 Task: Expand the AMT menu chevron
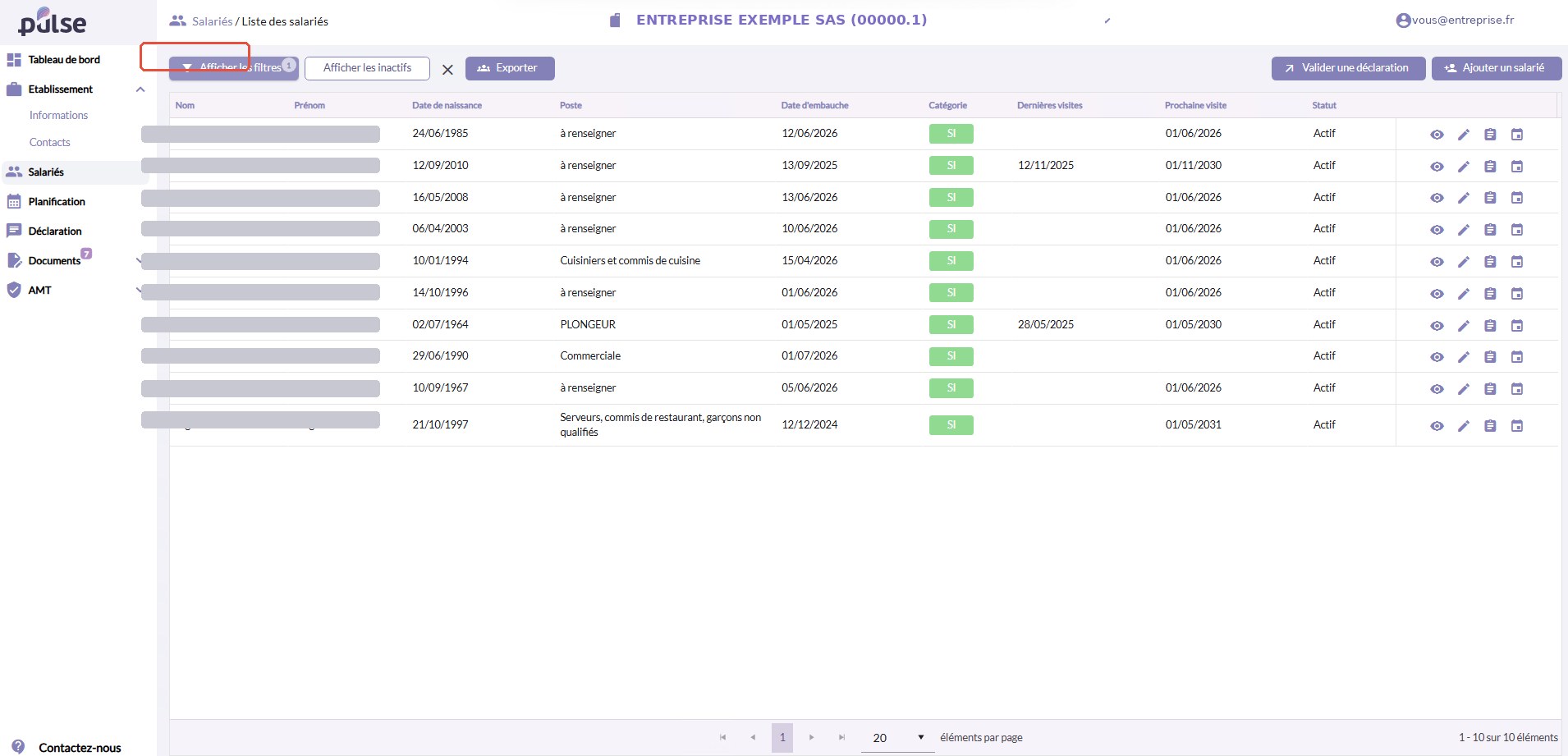(138, 290)
